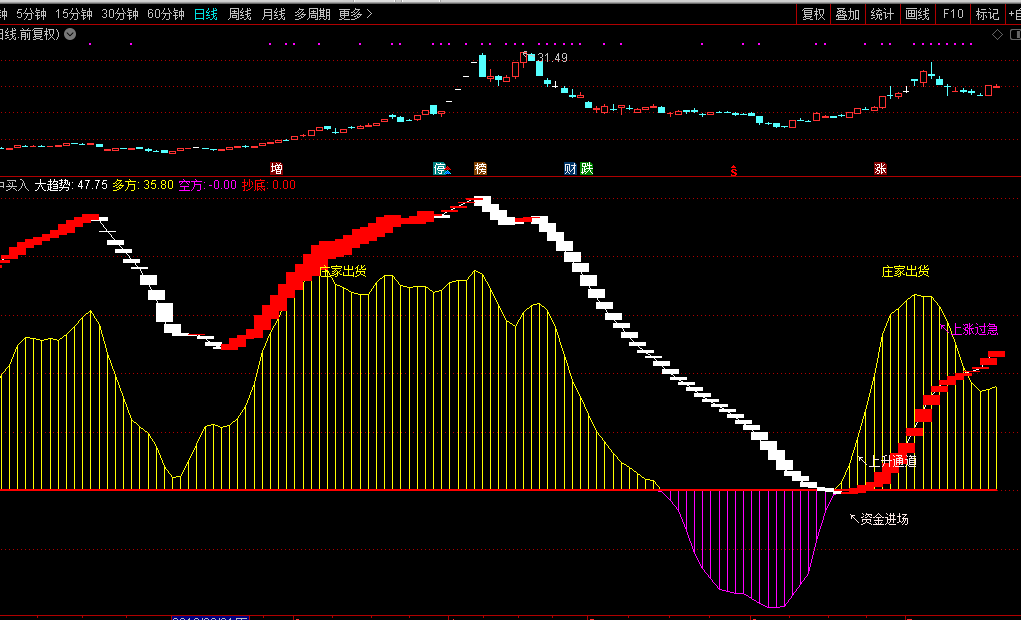Open the 更多 periods expander
Viewport: 1021px width, 620px height.
coord(355,14)
